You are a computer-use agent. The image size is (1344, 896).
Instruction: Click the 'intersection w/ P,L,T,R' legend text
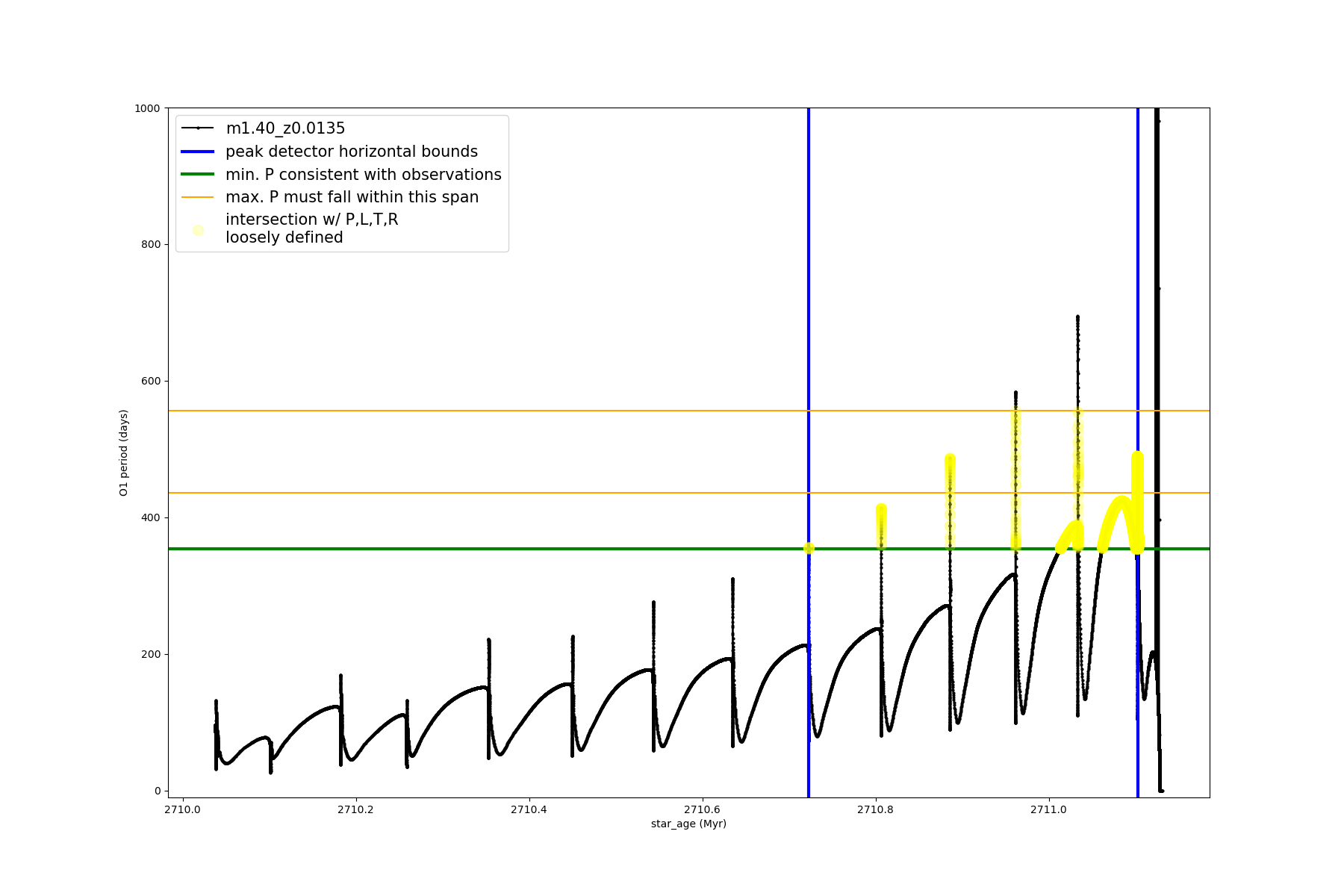point(311,220)
